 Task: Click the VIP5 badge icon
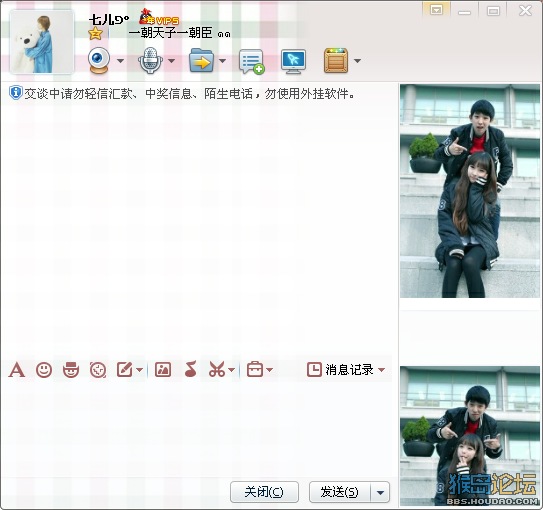point(159,17)
